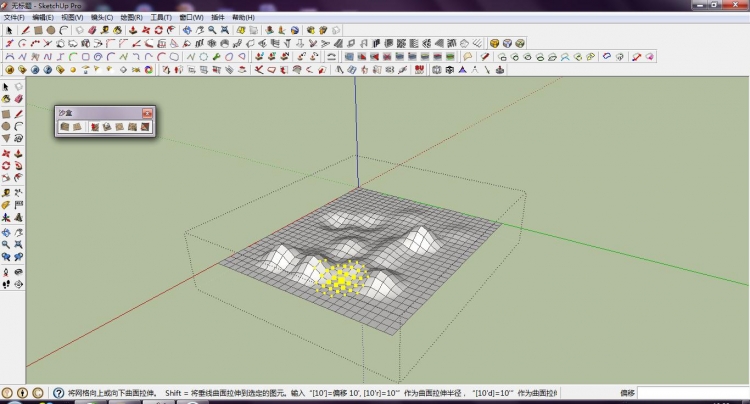
Task: Click the yellow highlighted smoove points on the terrain
Action: tap(341, 278)
